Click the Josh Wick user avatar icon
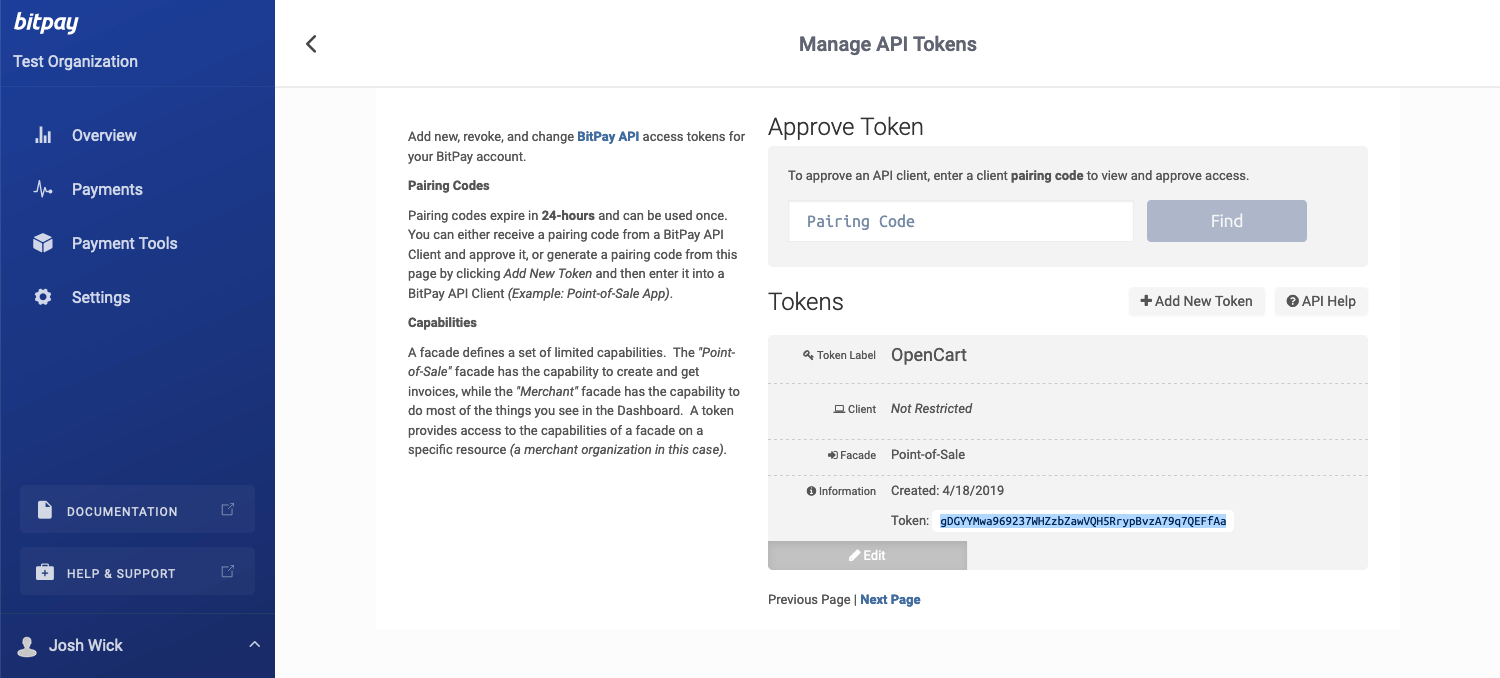The image size is (1500, 678). [28, 646]
